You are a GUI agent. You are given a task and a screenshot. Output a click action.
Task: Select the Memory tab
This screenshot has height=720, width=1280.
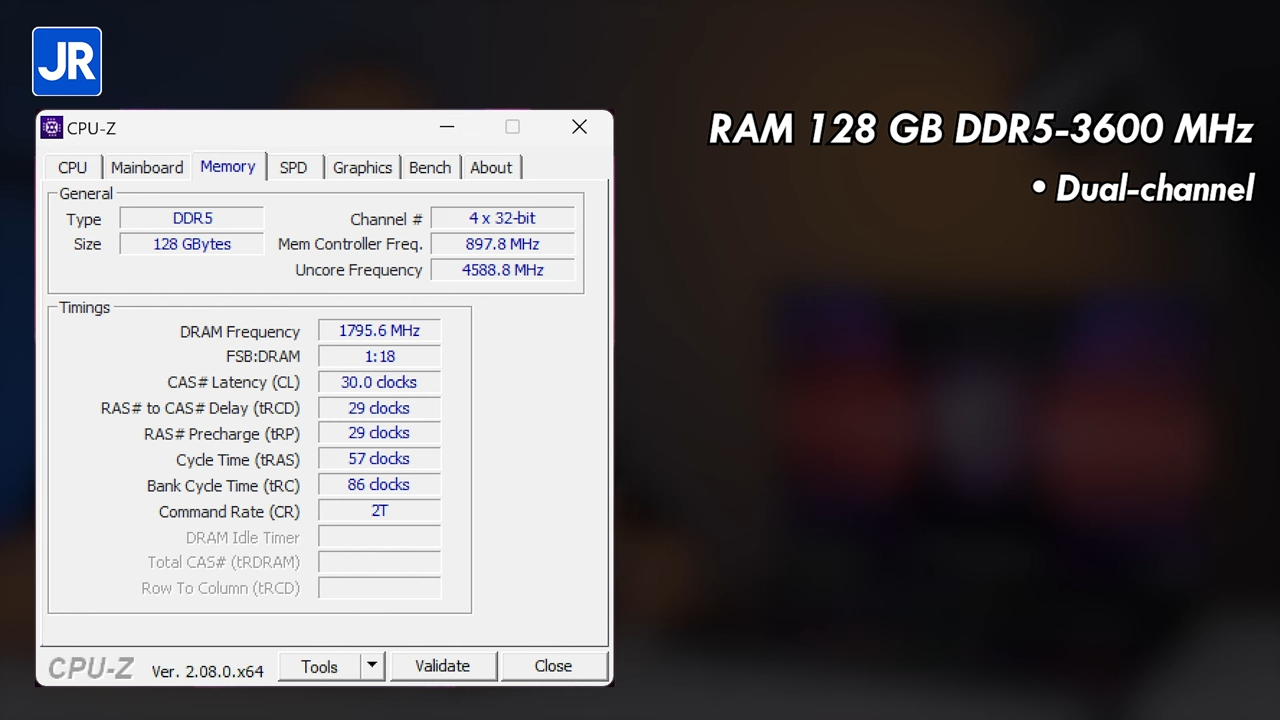228,167
